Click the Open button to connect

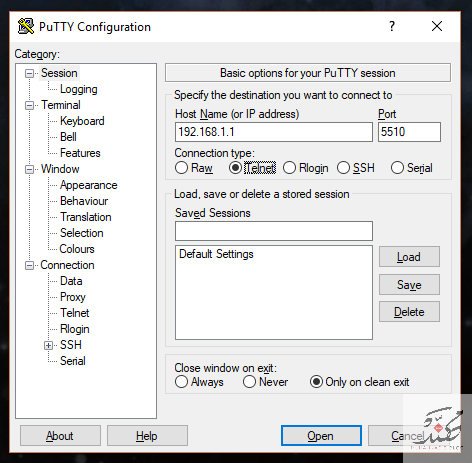(x=321, y=435)
